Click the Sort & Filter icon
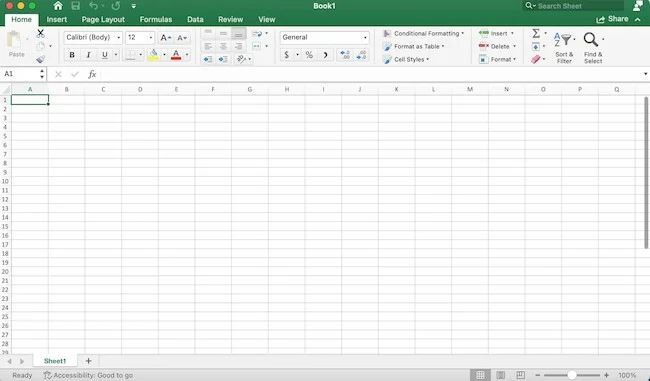This screenshot has height=381, width=650. (x=564, y=40)
